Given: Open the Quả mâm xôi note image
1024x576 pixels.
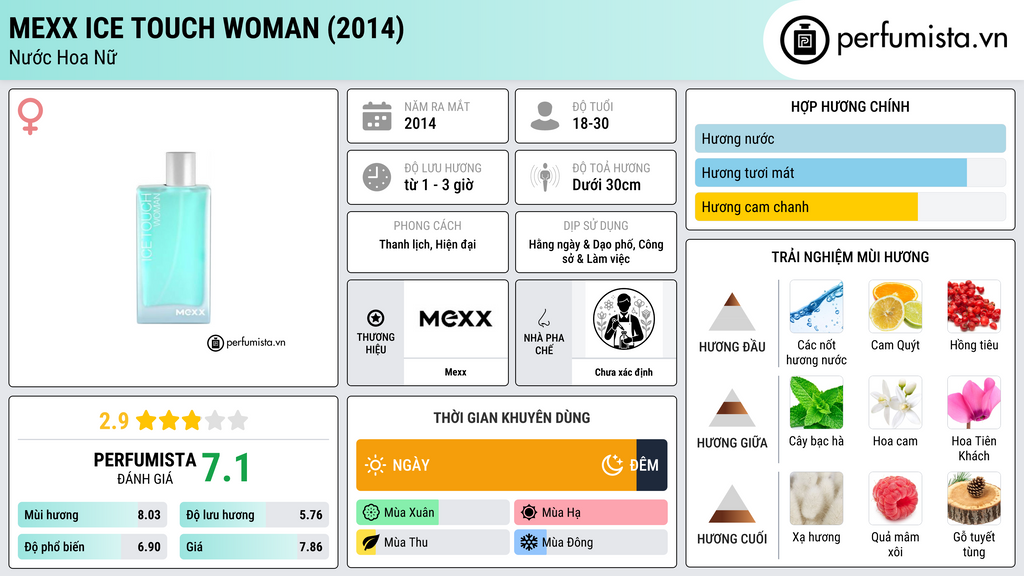Looking at the screenshot, I should [x=895, y=498].
